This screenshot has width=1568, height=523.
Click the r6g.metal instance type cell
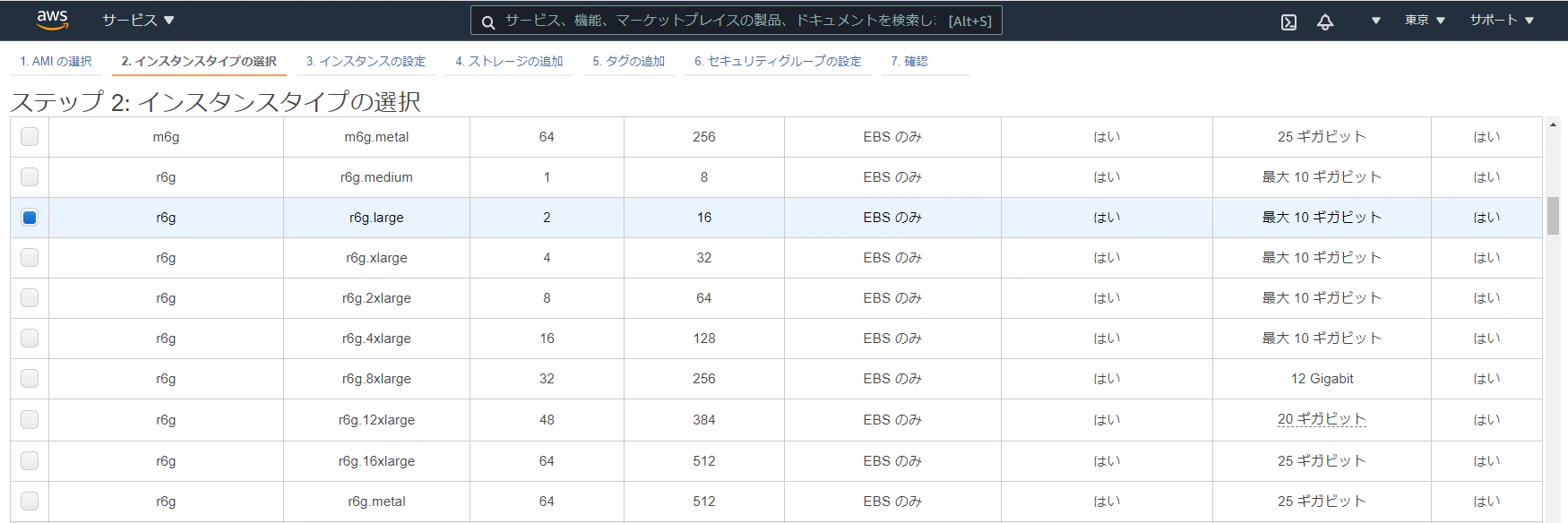pyautogui.click(x=376, y=502)
